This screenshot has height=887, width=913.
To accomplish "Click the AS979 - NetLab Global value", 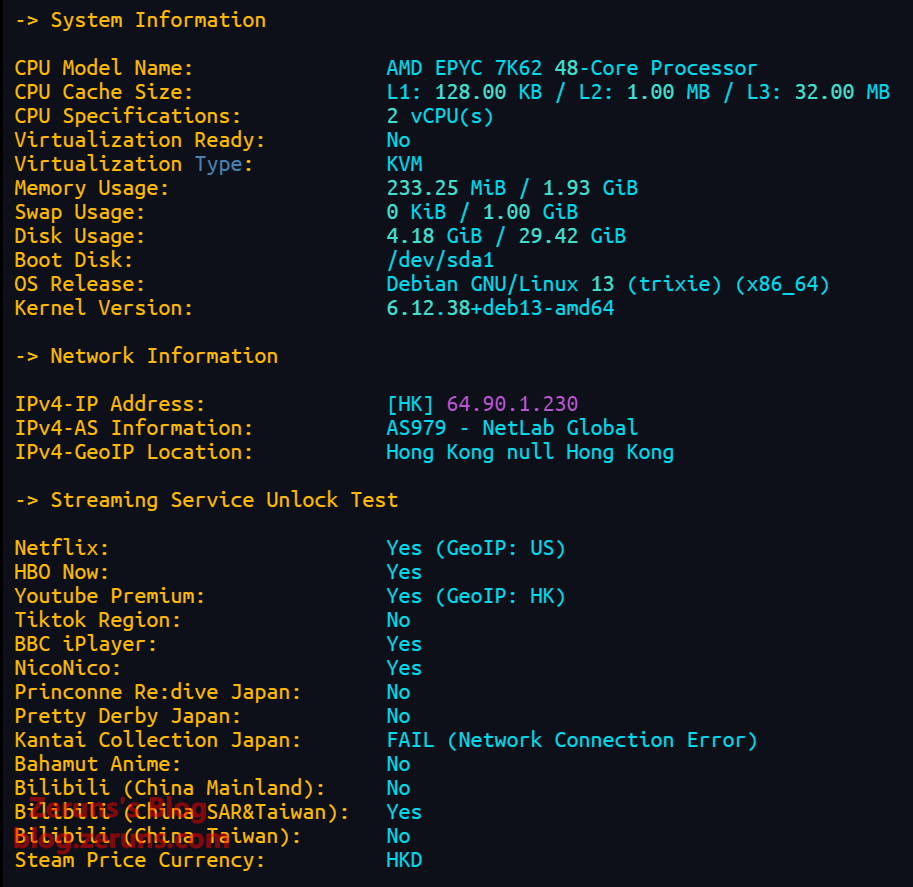I will tap(512, 428).
